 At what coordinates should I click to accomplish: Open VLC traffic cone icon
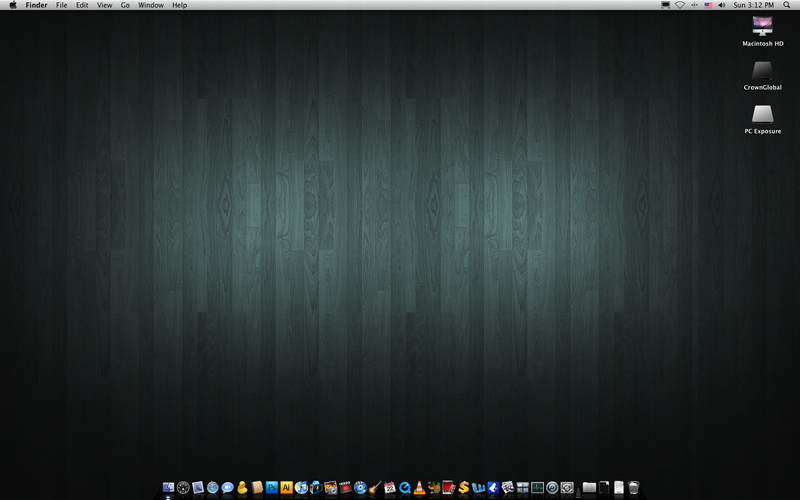coord(419,488)
